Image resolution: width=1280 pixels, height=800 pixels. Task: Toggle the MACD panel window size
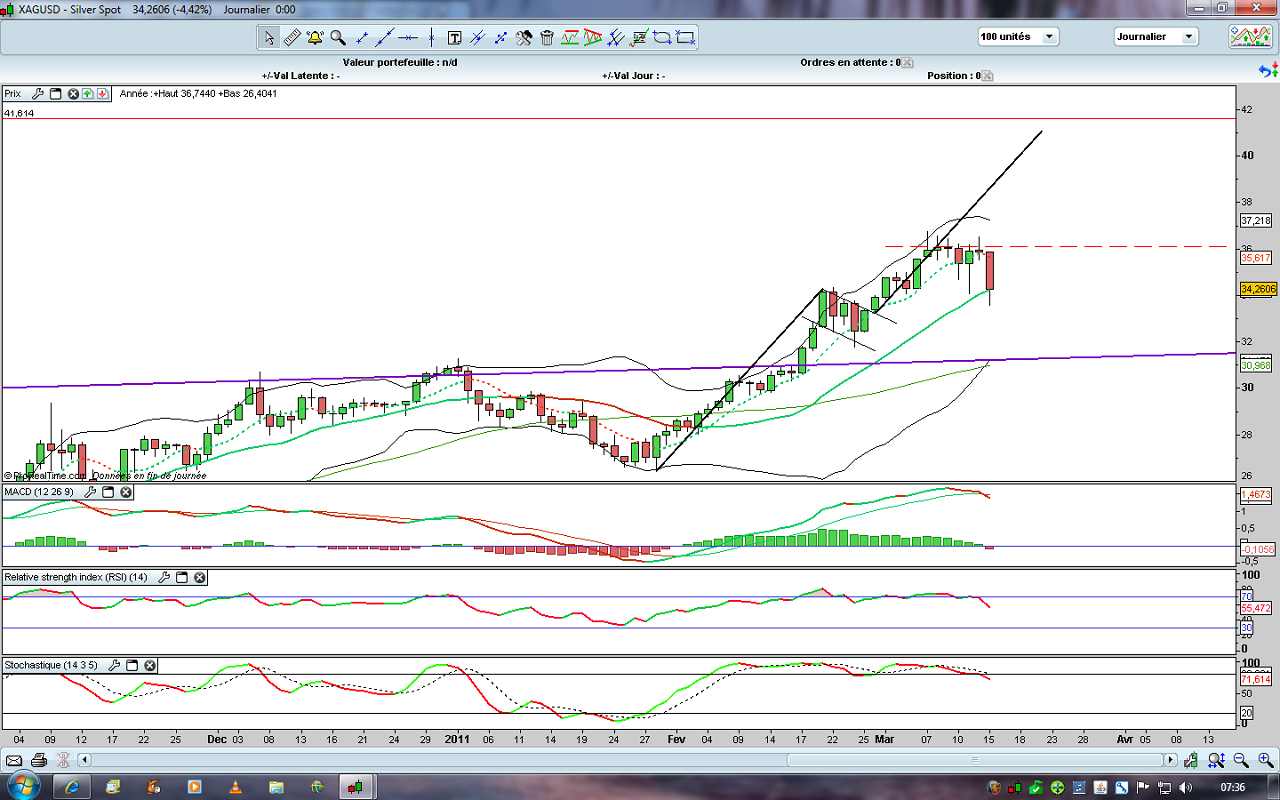tap(108, 492)
